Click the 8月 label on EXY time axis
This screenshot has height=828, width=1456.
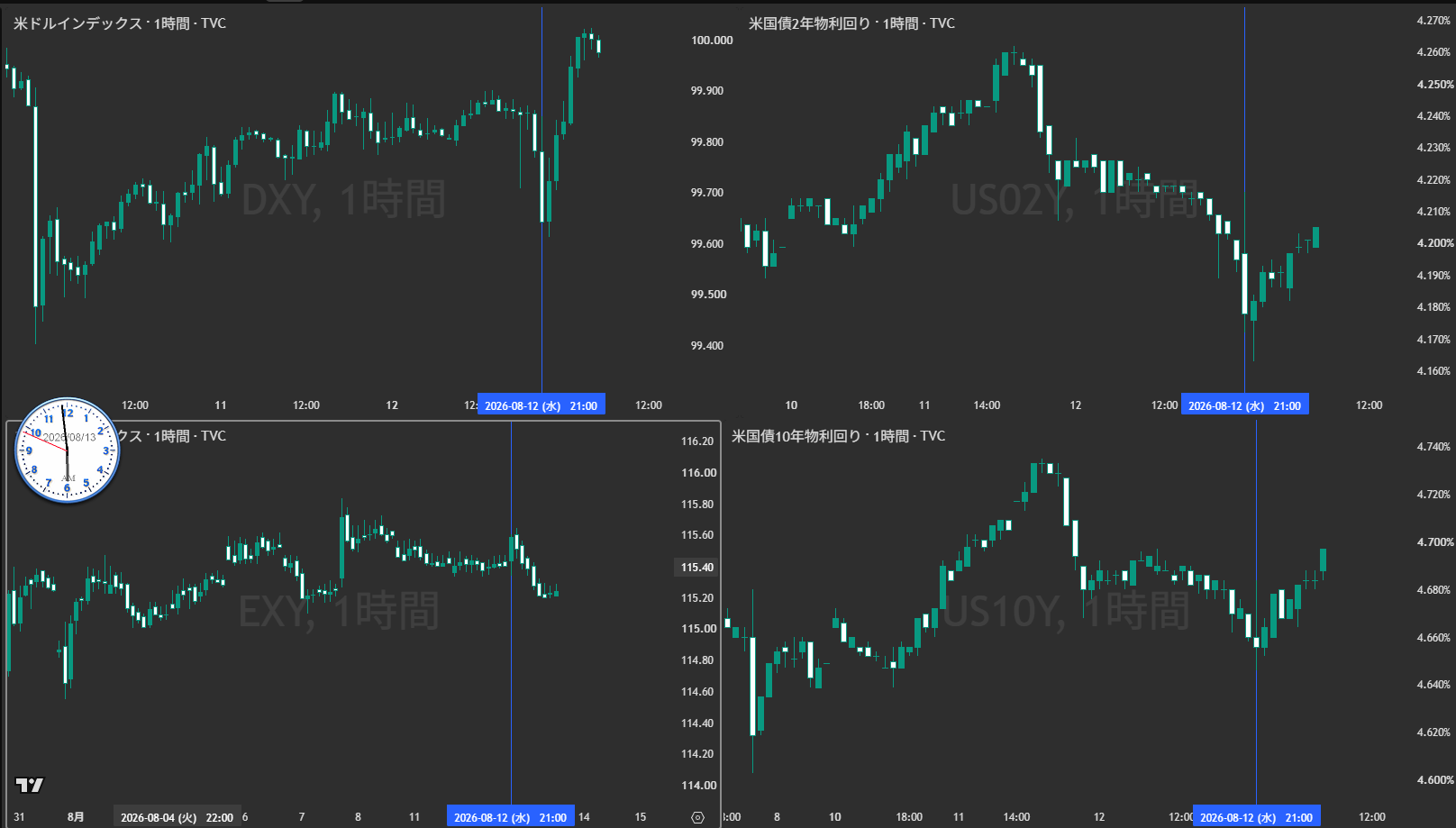click(x=76, y=817)
